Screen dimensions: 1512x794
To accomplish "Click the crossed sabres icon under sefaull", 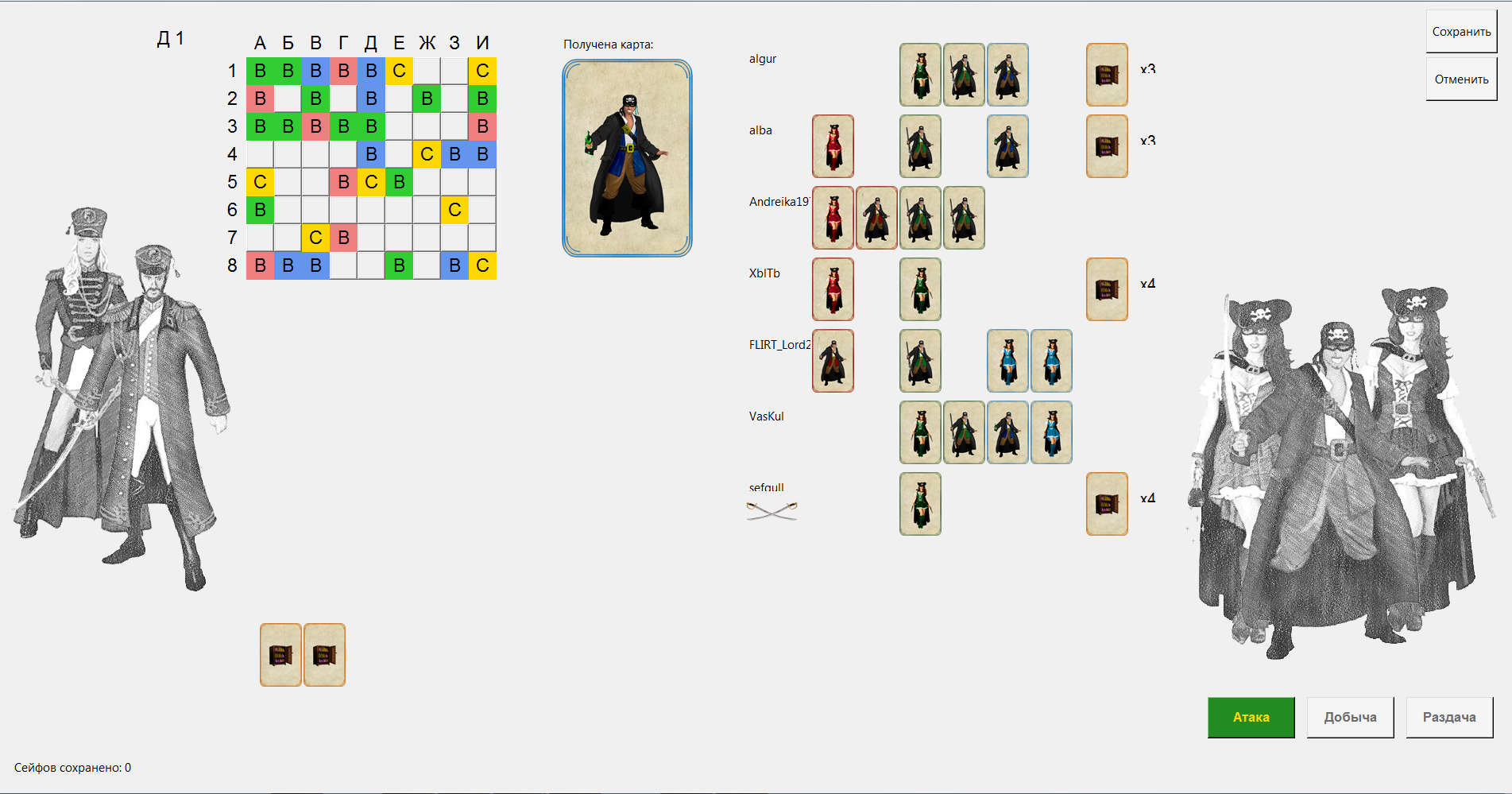I will click(x=771, y=510).
